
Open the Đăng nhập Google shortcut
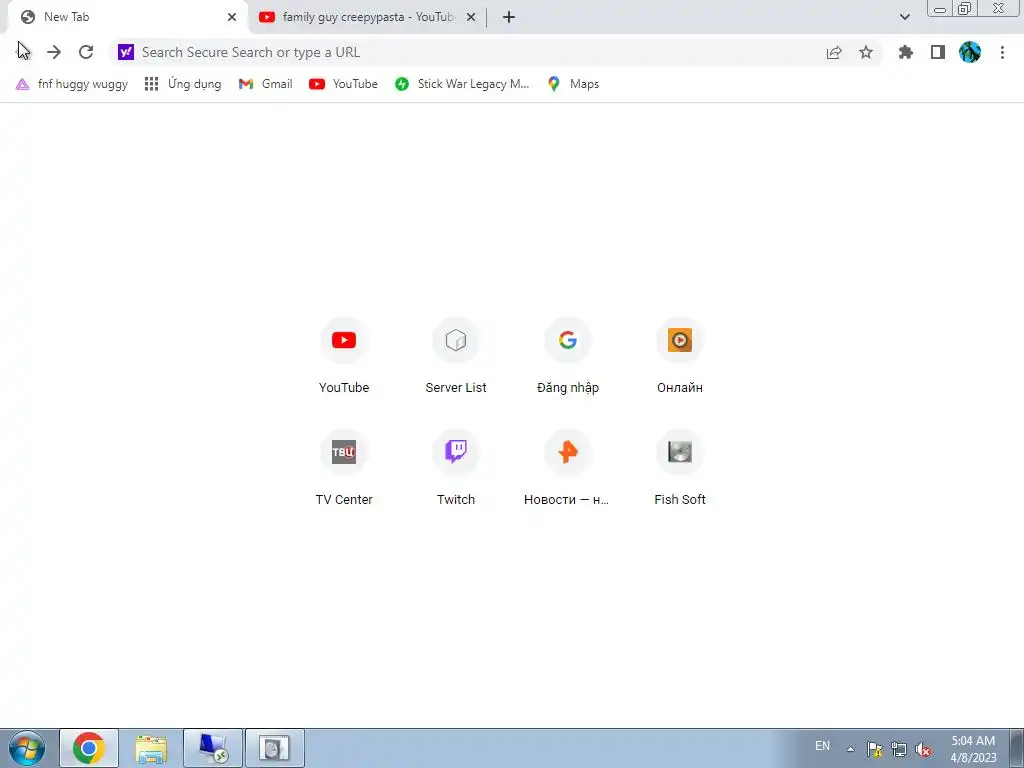568,357
